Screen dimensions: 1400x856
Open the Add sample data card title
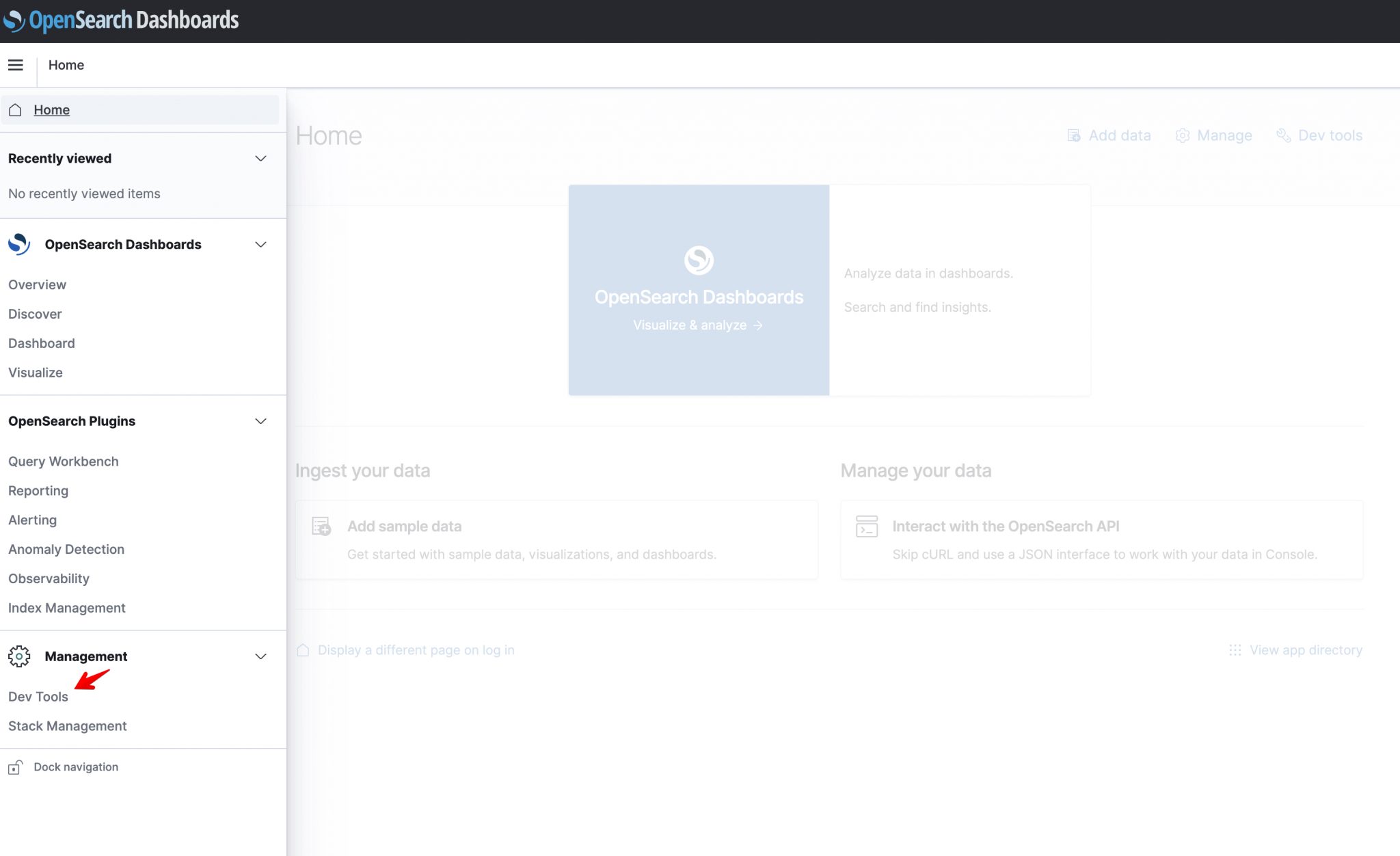coord(404,526)
